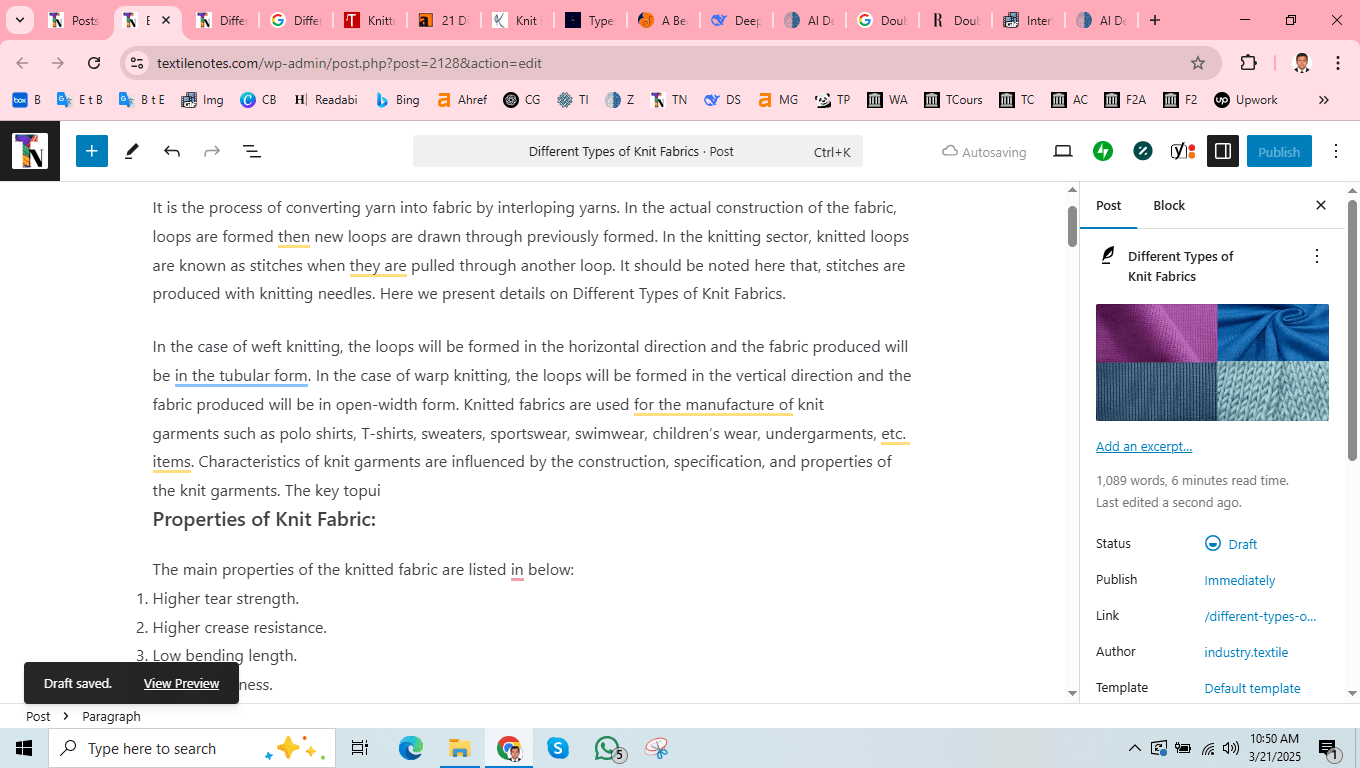Image resolution: width=1360 pixels, height=768 pixels.
Task: Click the View Preview link
Action: point(181,683)
